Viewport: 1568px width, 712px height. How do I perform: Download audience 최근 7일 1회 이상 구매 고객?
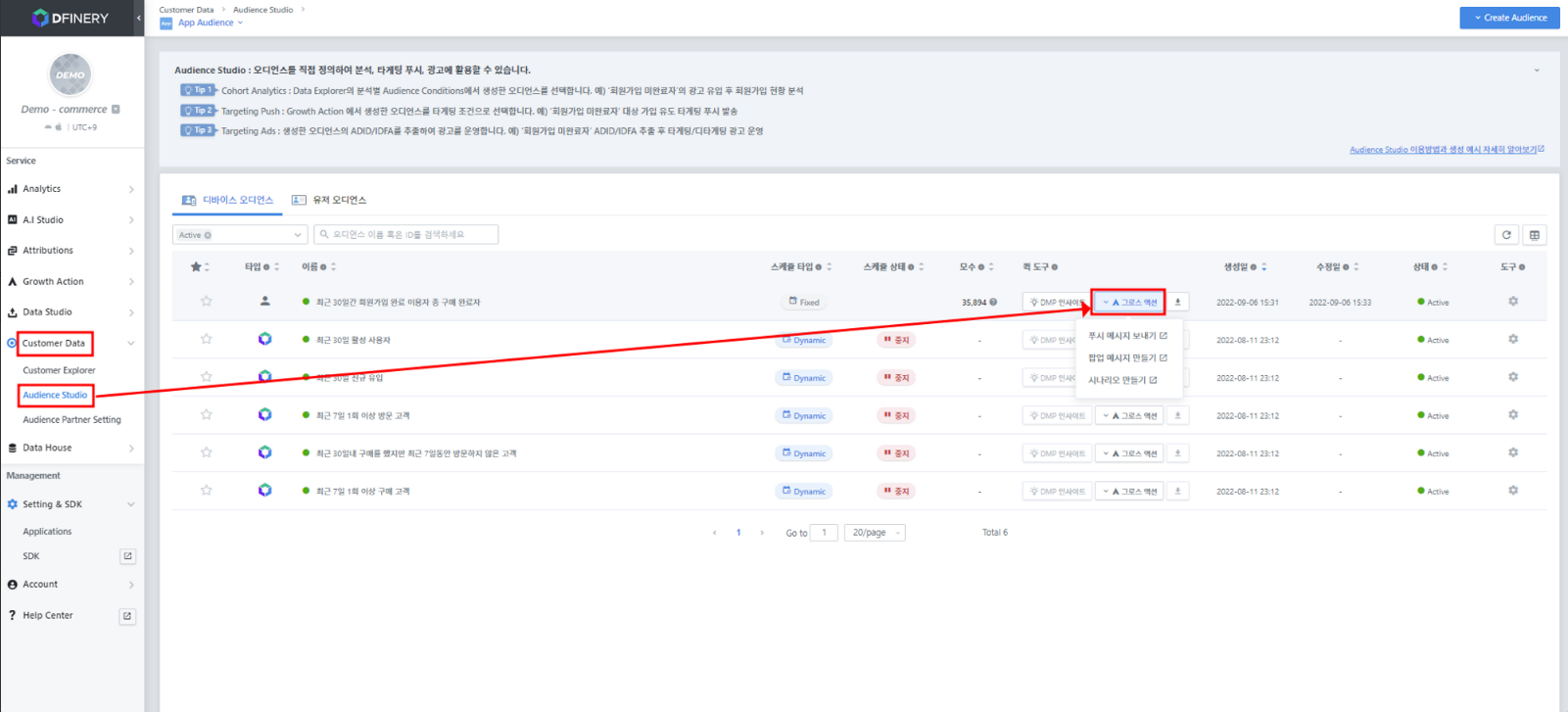[1177, 491]
